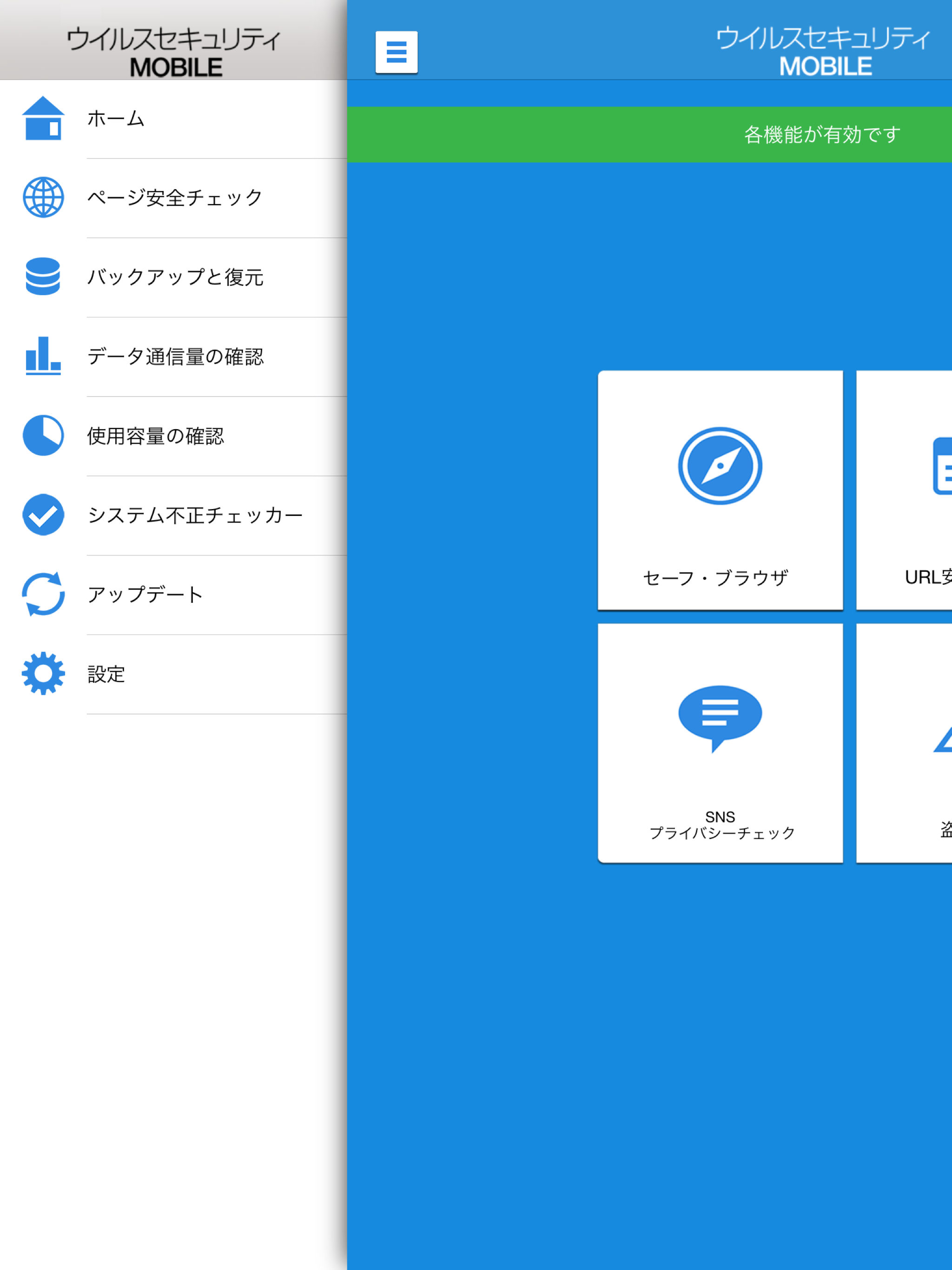
Task: Select システム不正チェッカー menu entry
Action: 173,516
